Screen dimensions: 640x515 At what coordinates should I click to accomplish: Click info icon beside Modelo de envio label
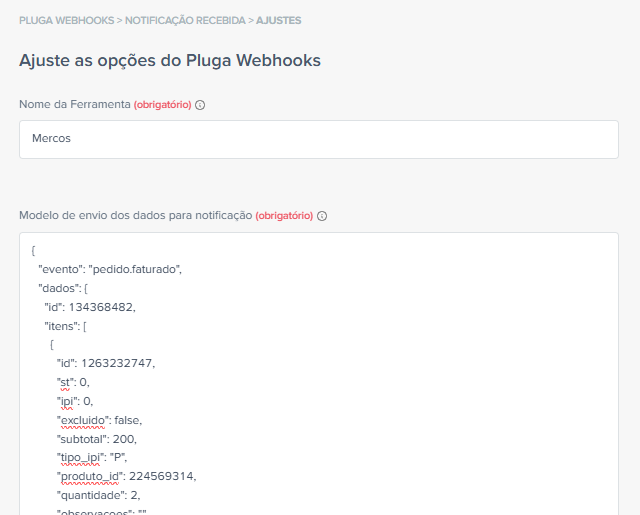click(322, 216)
